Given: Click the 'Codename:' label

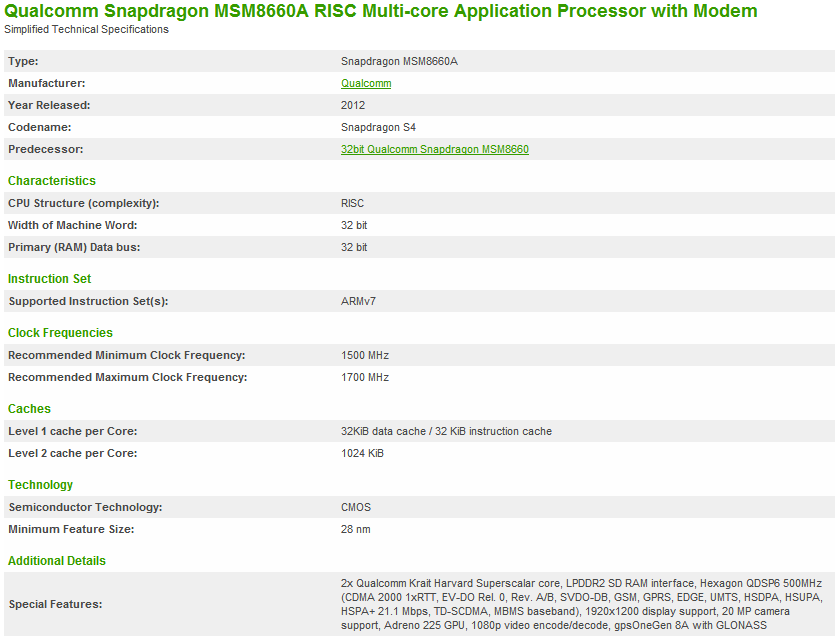Looking at the screenshot, I should 39,127.
